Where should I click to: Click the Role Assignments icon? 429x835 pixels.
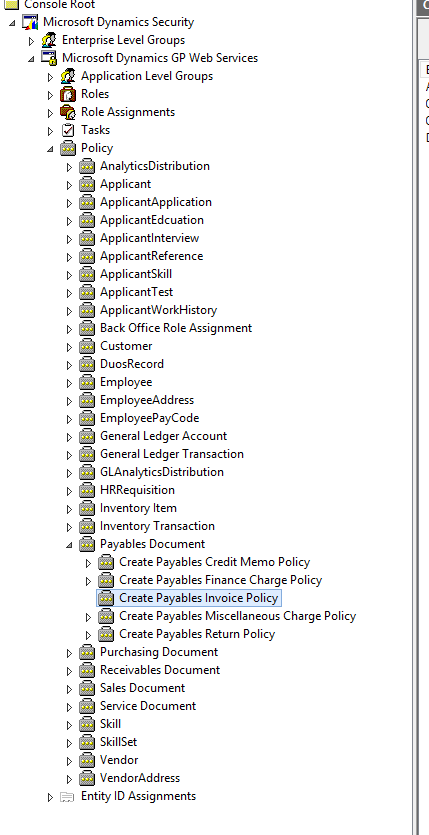pyautogui.click(x=68, y=112)
